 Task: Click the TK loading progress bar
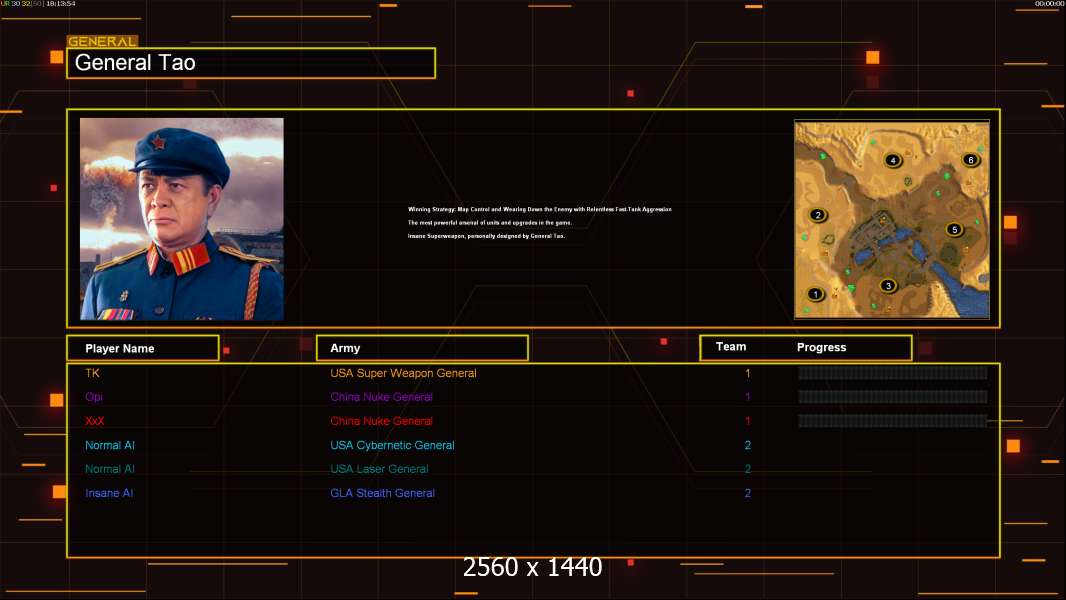893,372
